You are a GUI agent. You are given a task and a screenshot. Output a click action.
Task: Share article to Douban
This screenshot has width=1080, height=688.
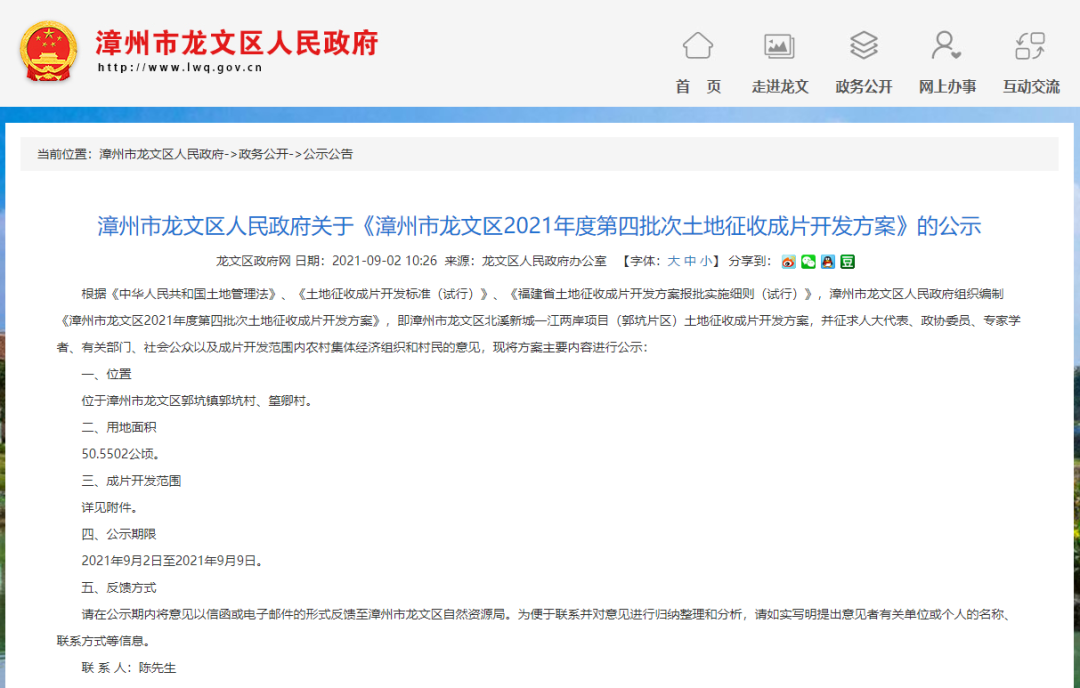(847, 262)
